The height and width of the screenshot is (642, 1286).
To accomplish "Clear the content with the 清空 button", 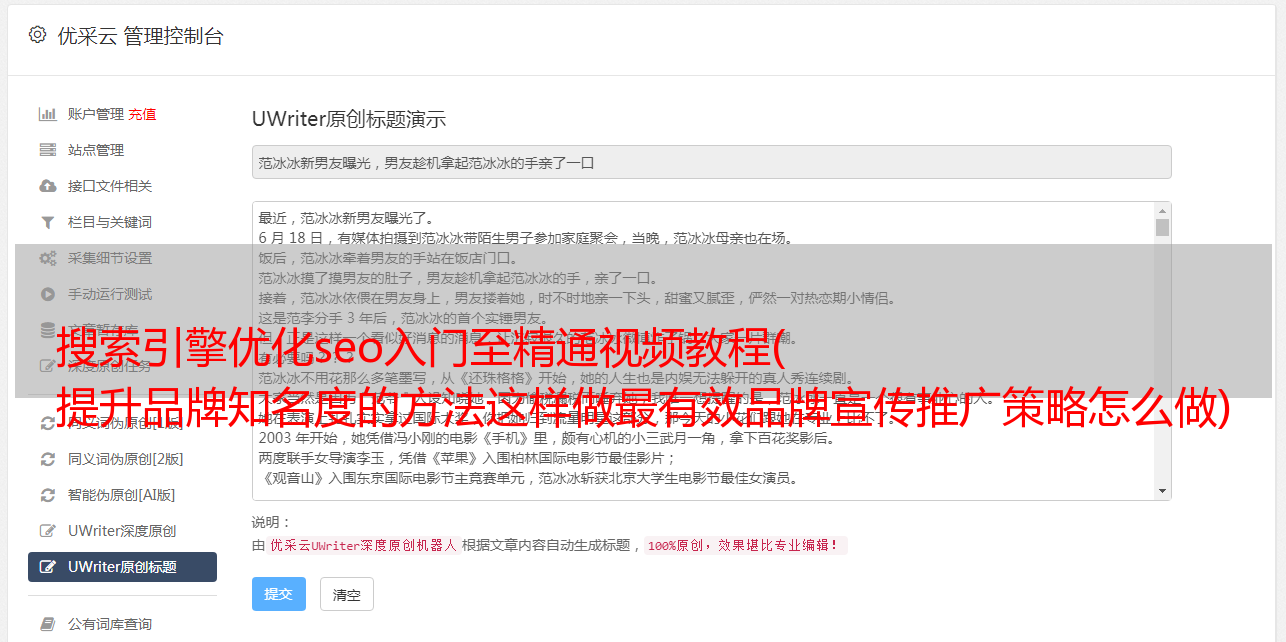I will click(347, 594).
